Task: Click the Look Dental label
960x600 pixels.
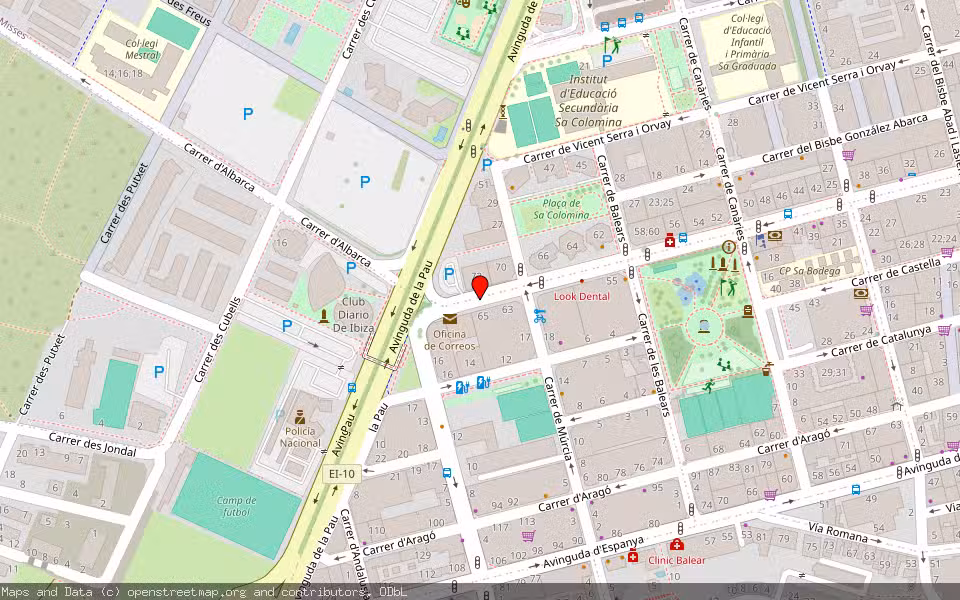Action: coord(582,296)
